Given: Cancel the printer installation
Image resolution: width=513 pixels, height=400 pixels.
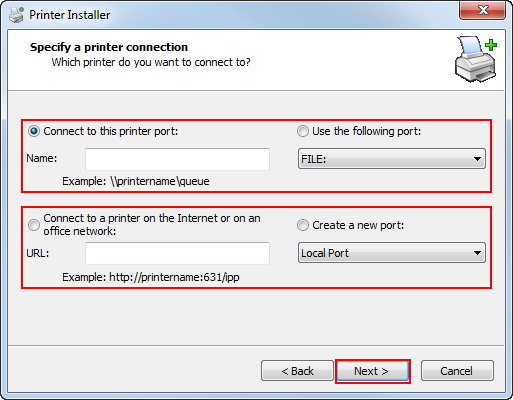Looking at the screenshot, I should point(457,371).
